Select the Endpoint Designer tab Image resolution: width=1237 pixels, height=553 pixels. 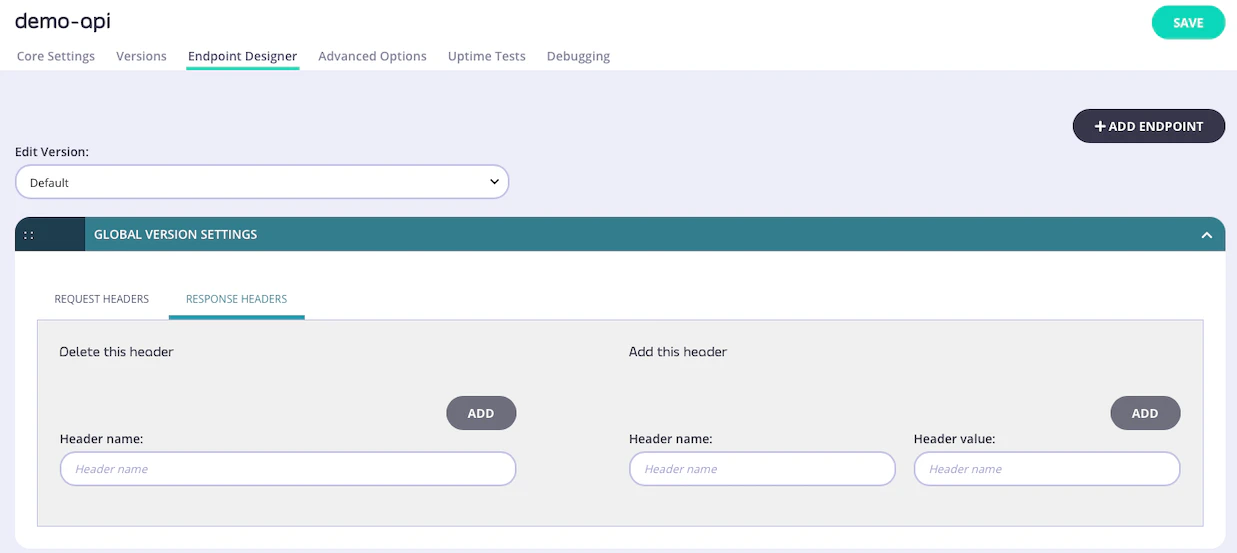click(242, 56)
